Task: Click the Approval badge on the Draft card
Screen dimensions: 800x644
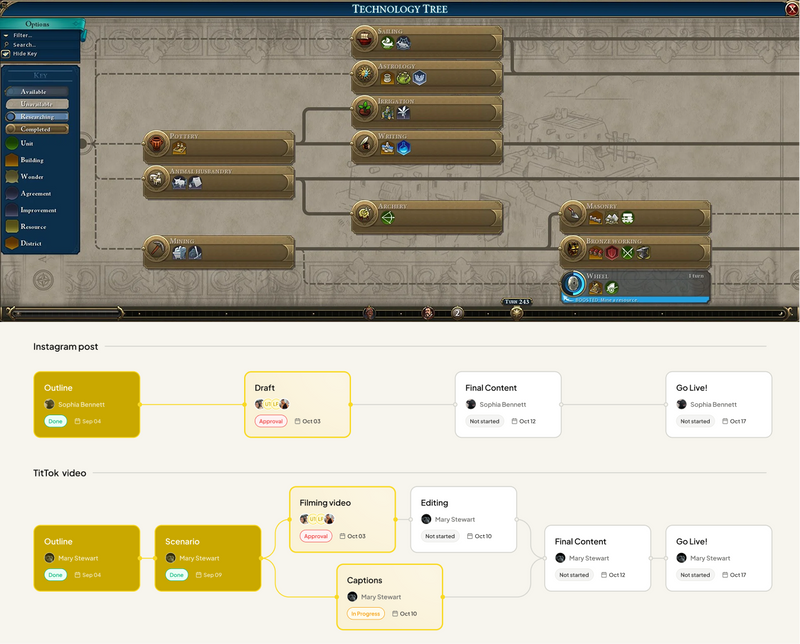Action: (x=271, y=421)
